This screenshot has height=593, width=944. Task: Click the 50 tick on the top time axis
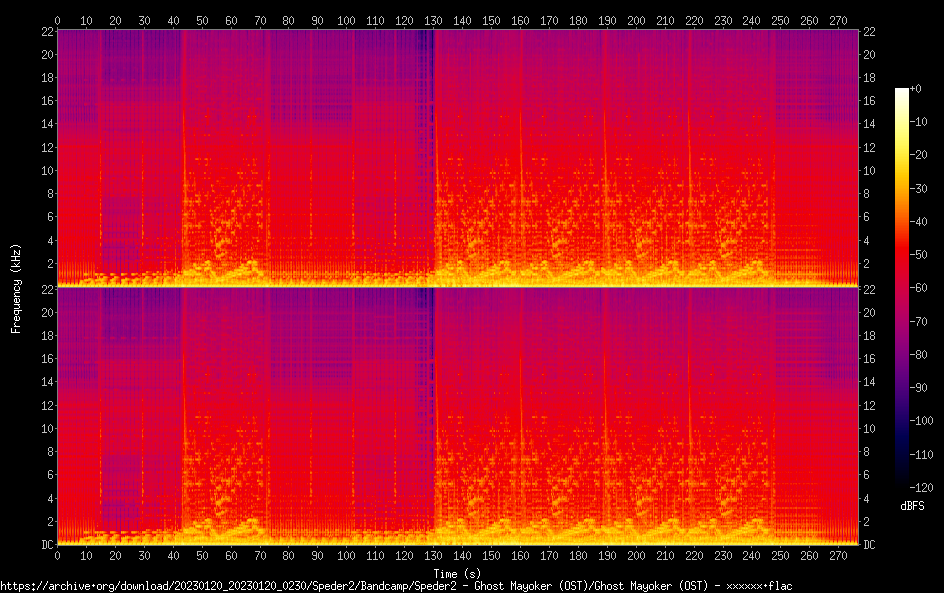tap(202, 20)
